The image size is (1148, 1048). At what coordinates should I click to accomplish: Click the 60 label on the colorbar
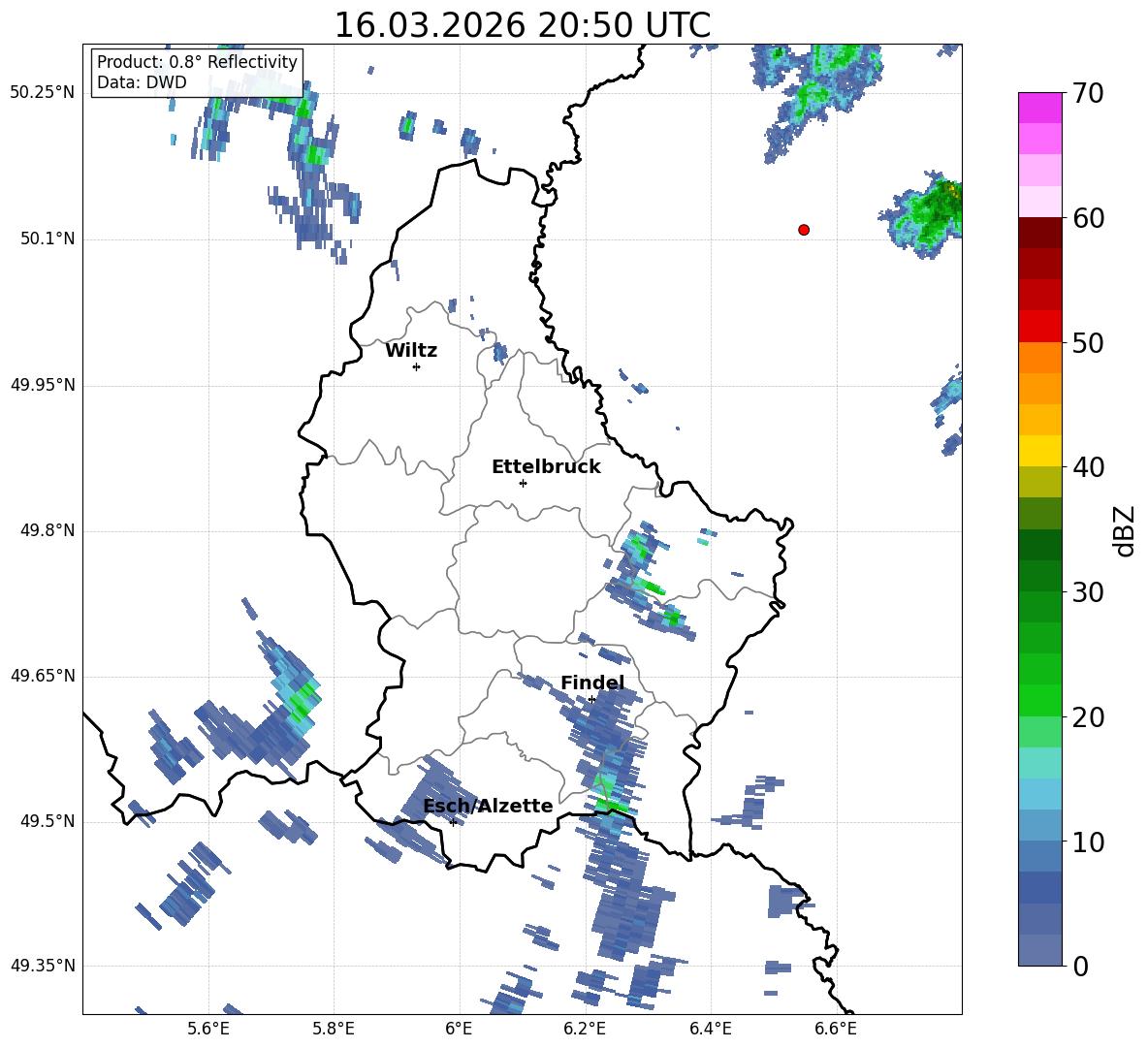[1088, 218]
